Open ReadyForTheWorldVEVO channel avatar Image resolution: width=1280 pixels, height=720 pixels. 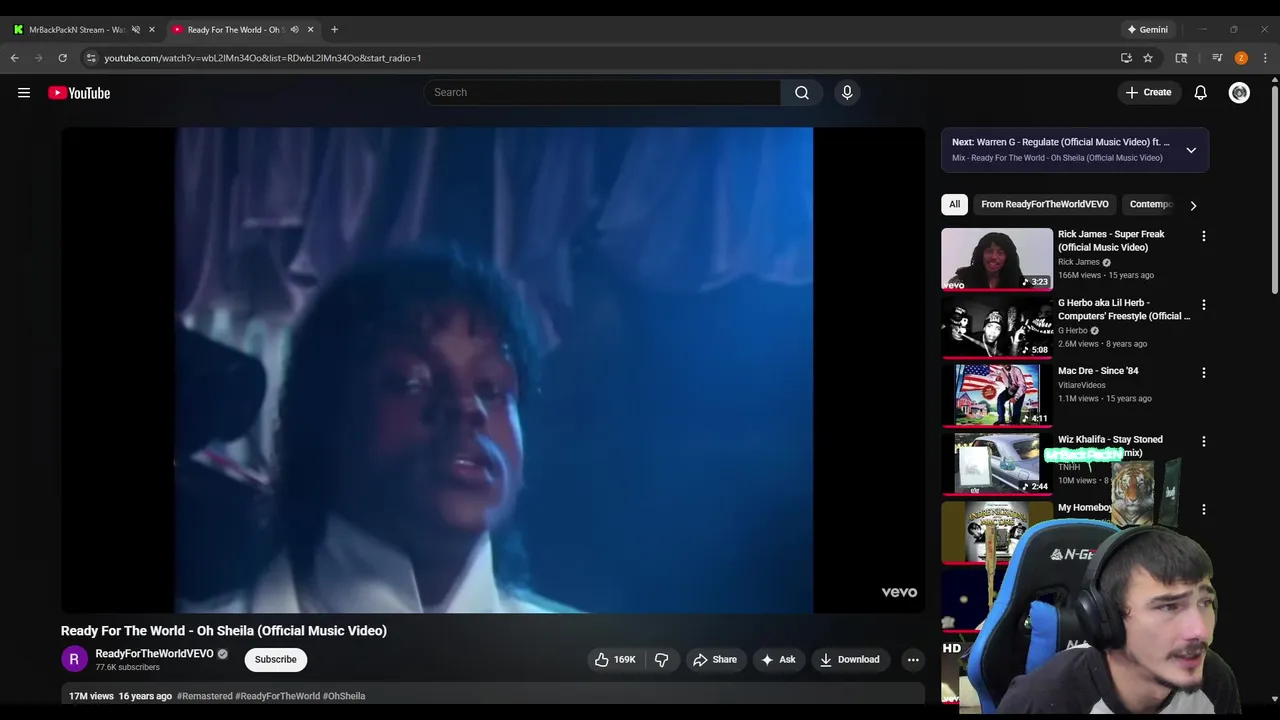74,660
